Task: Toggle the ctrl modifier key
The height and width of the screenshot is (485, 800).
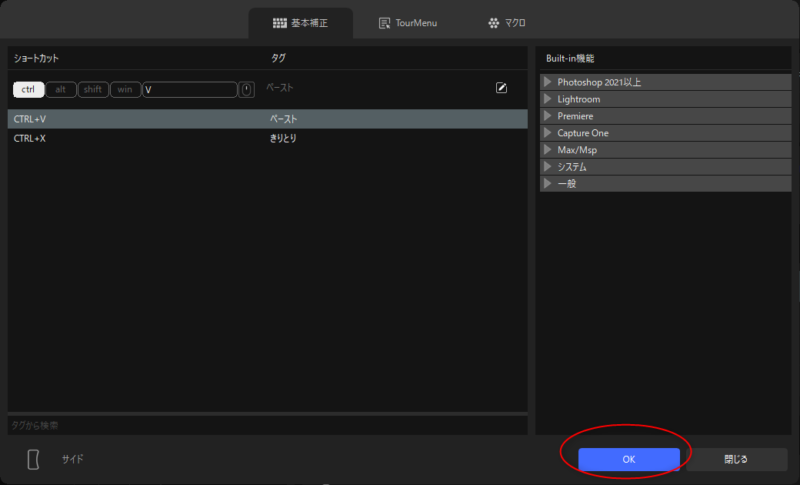Action: tap(28, 89)
